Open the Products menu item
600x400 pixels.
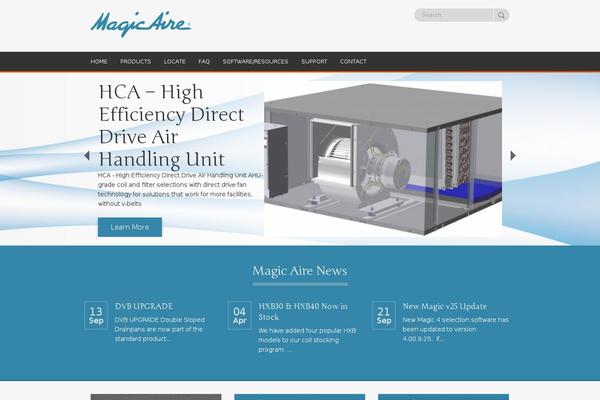click(x=135, y=61)
